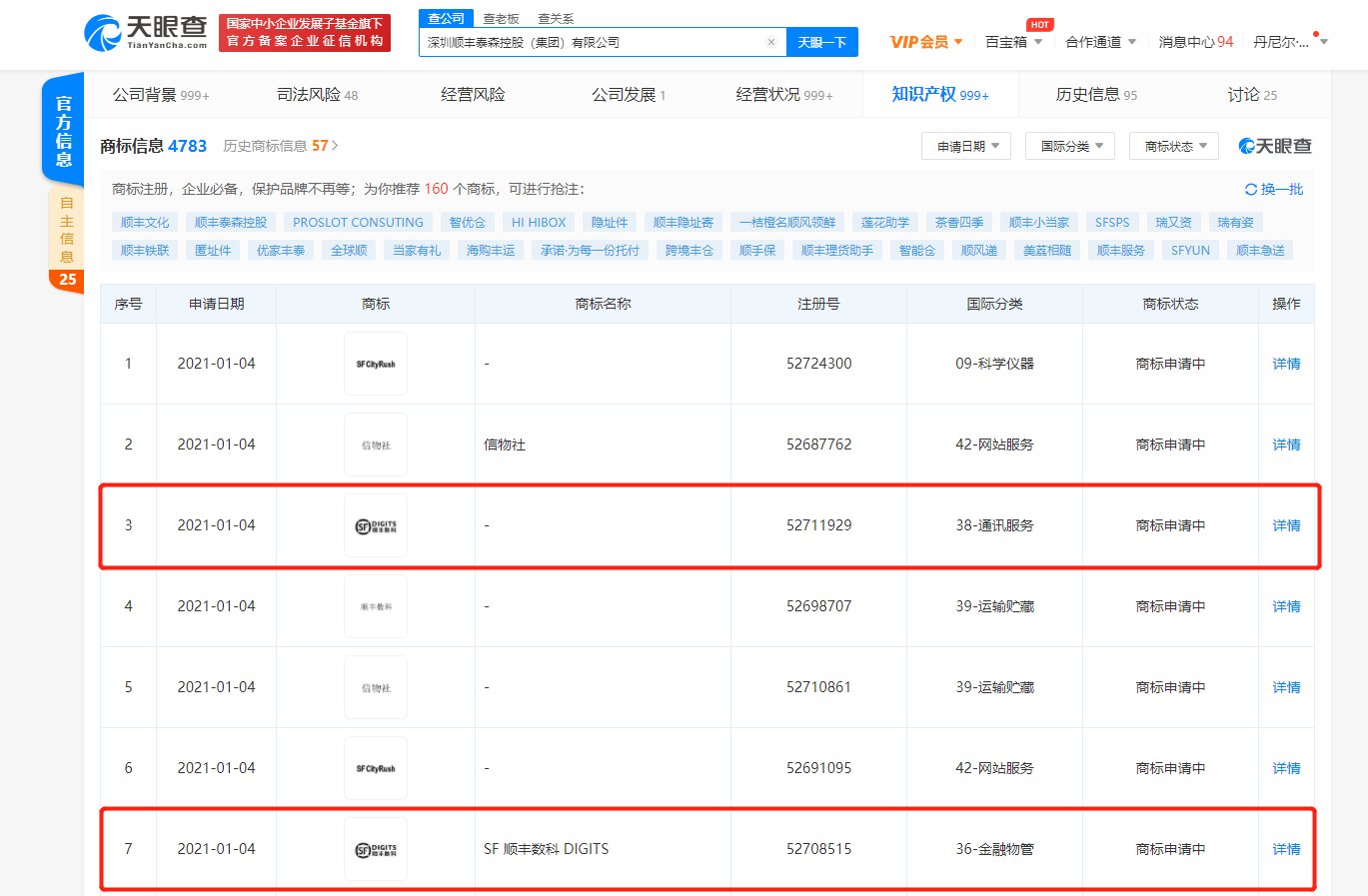Image resolution: width=1368 pixels, height=896 pixels.
Task: Open SF DIGITS trademark image in row 7
Action: click(x=376, y=849)
